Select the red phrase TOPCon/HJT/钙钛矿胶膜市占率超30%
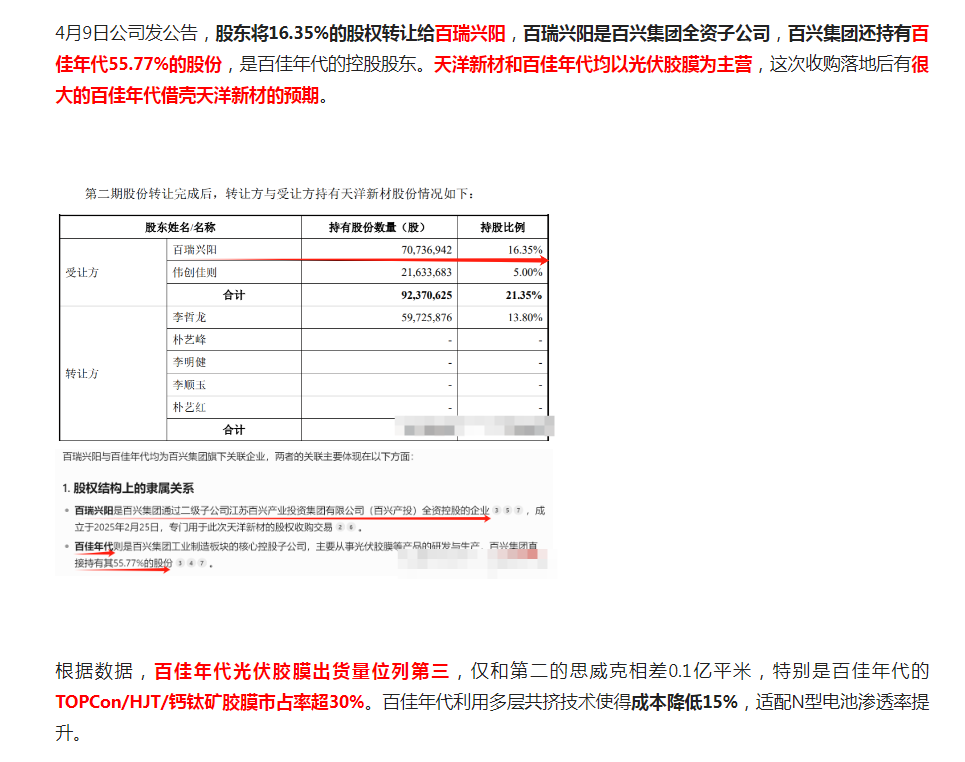This screenshot has height=762, width=965. coord(210,702)
